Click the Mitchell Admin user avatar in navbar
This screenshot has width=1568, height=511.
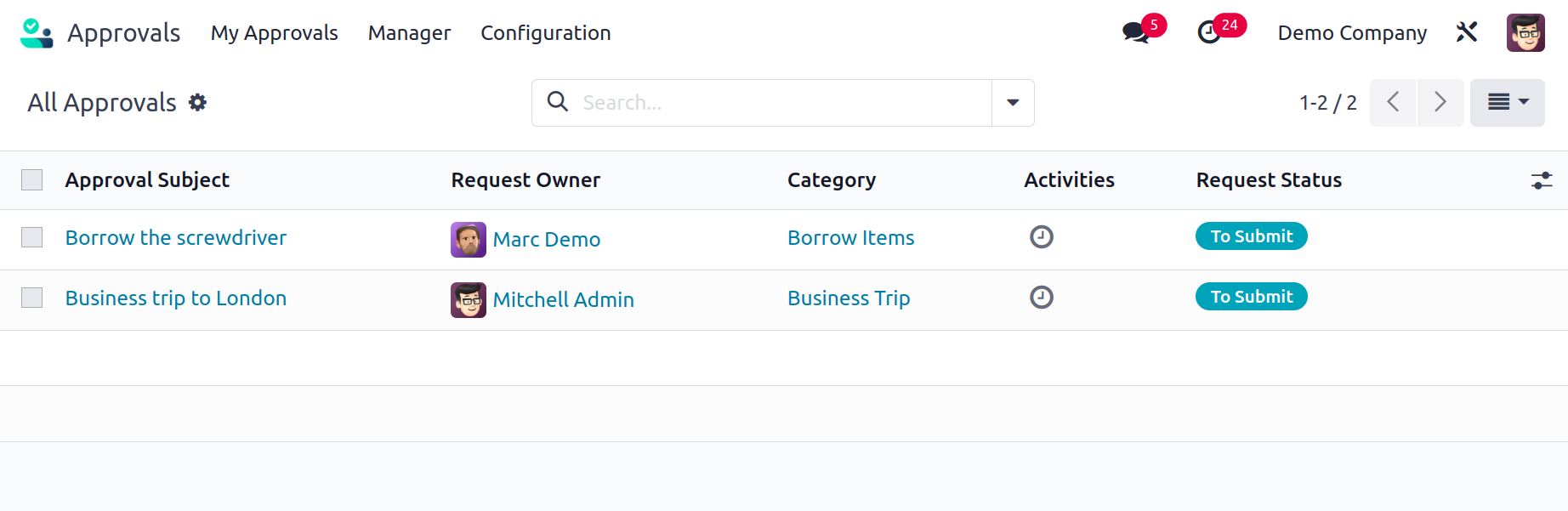point(1525,33)
